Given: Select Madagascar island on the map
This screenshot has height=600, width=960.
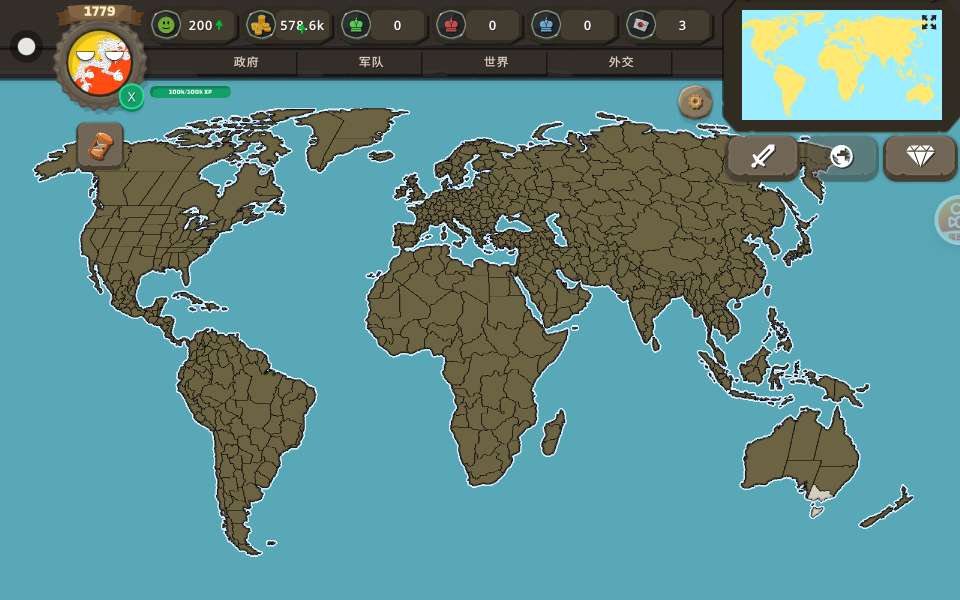Looking at the screenshot, I should (553, 433).
